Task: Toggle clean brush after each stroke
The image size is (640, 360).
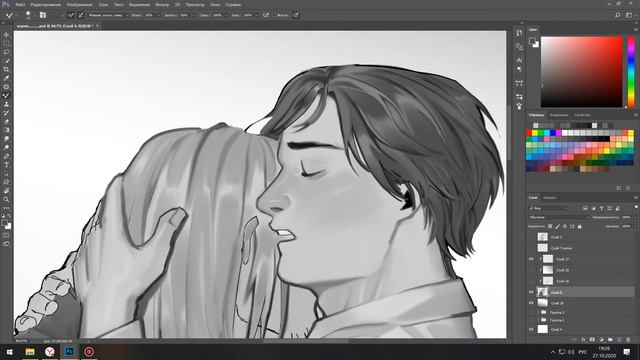Action: click(81, 15)
